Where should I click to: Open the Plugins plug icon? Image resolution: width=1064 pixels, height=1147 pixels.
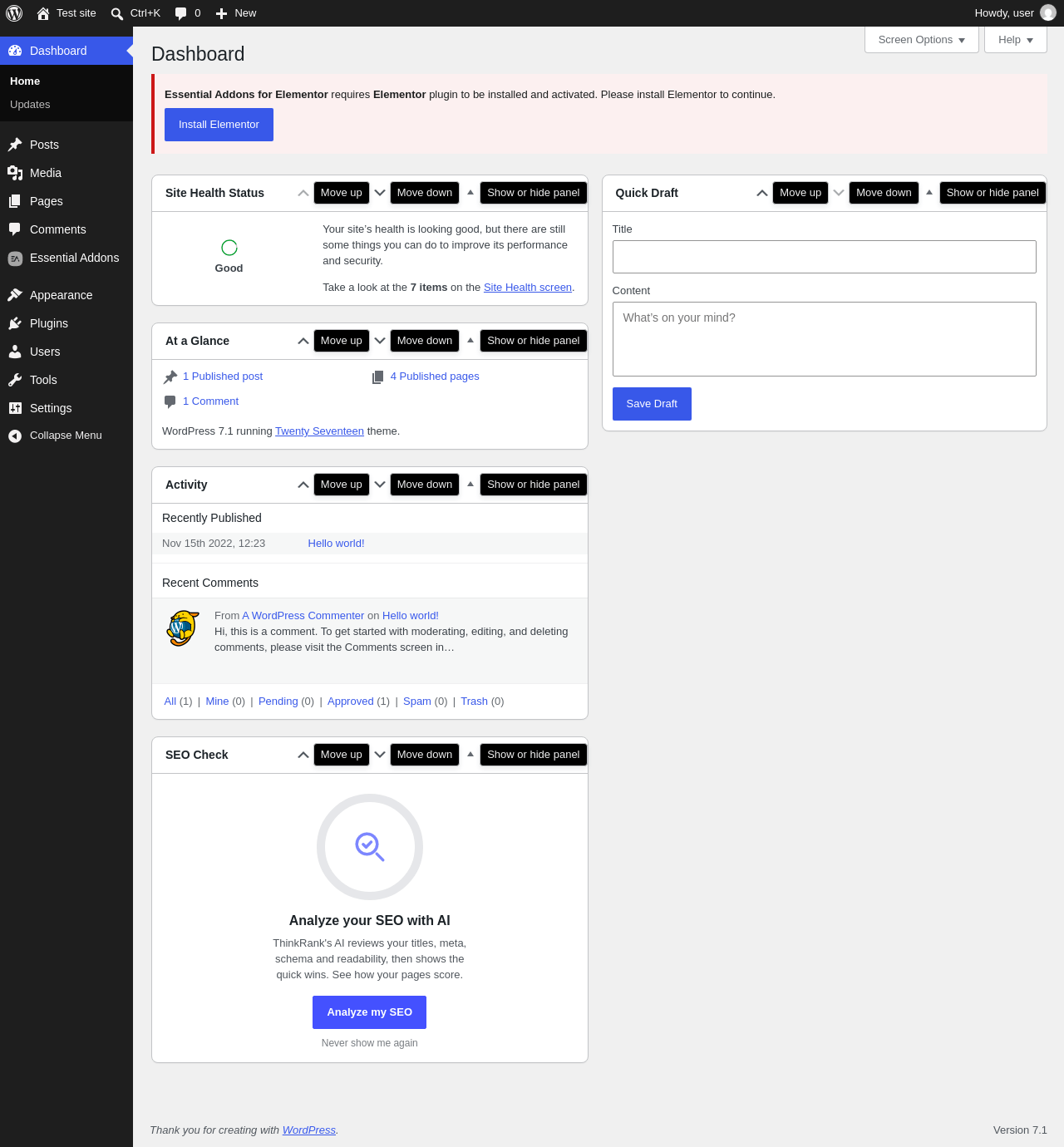(x=15, y=323)
